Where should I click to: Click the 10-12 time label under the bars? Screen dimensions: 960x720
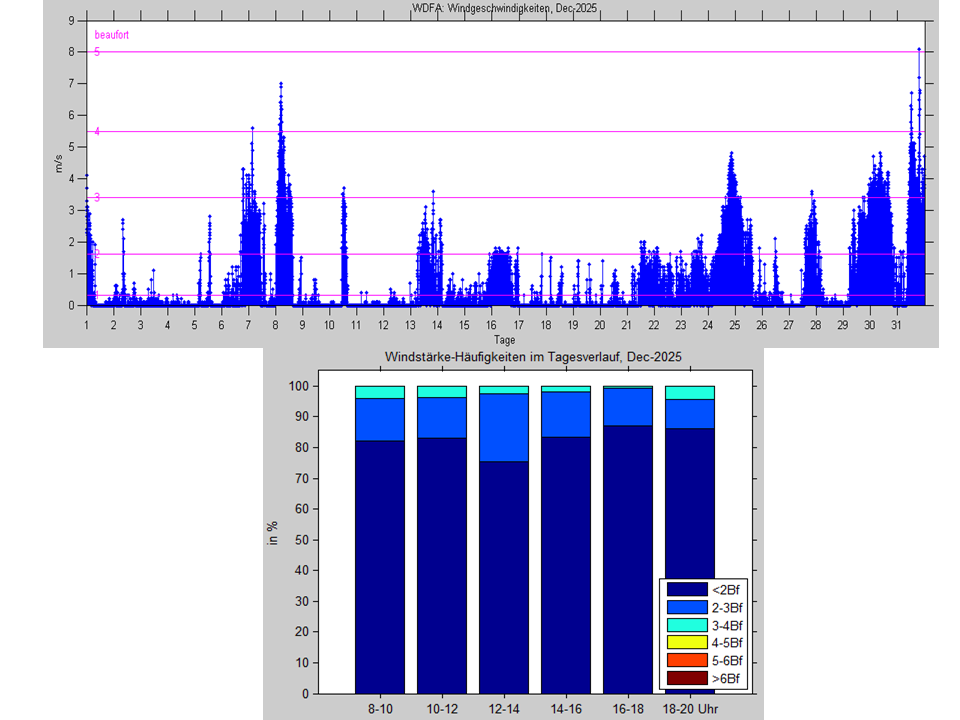tap(442, 708)
